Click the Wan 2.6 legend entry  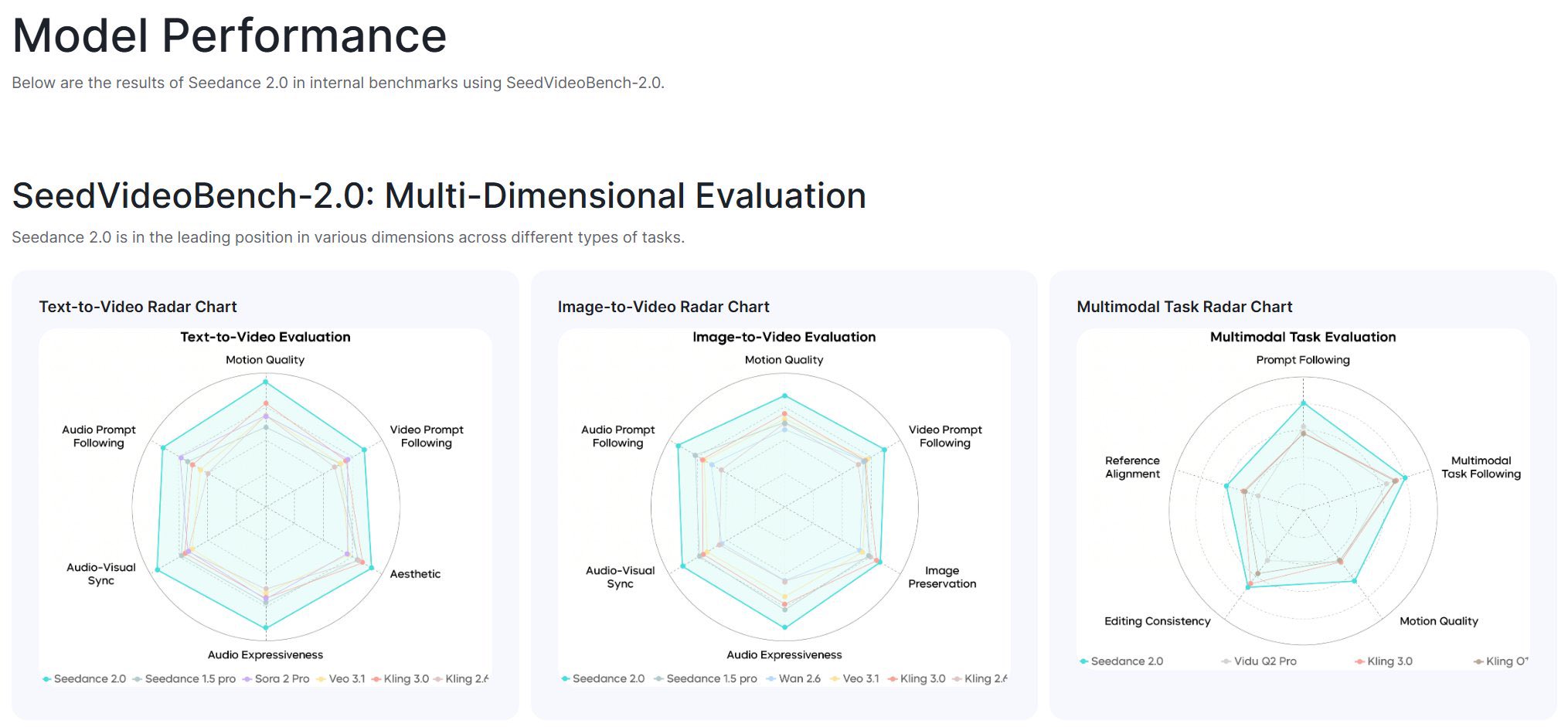click(794, 679)
